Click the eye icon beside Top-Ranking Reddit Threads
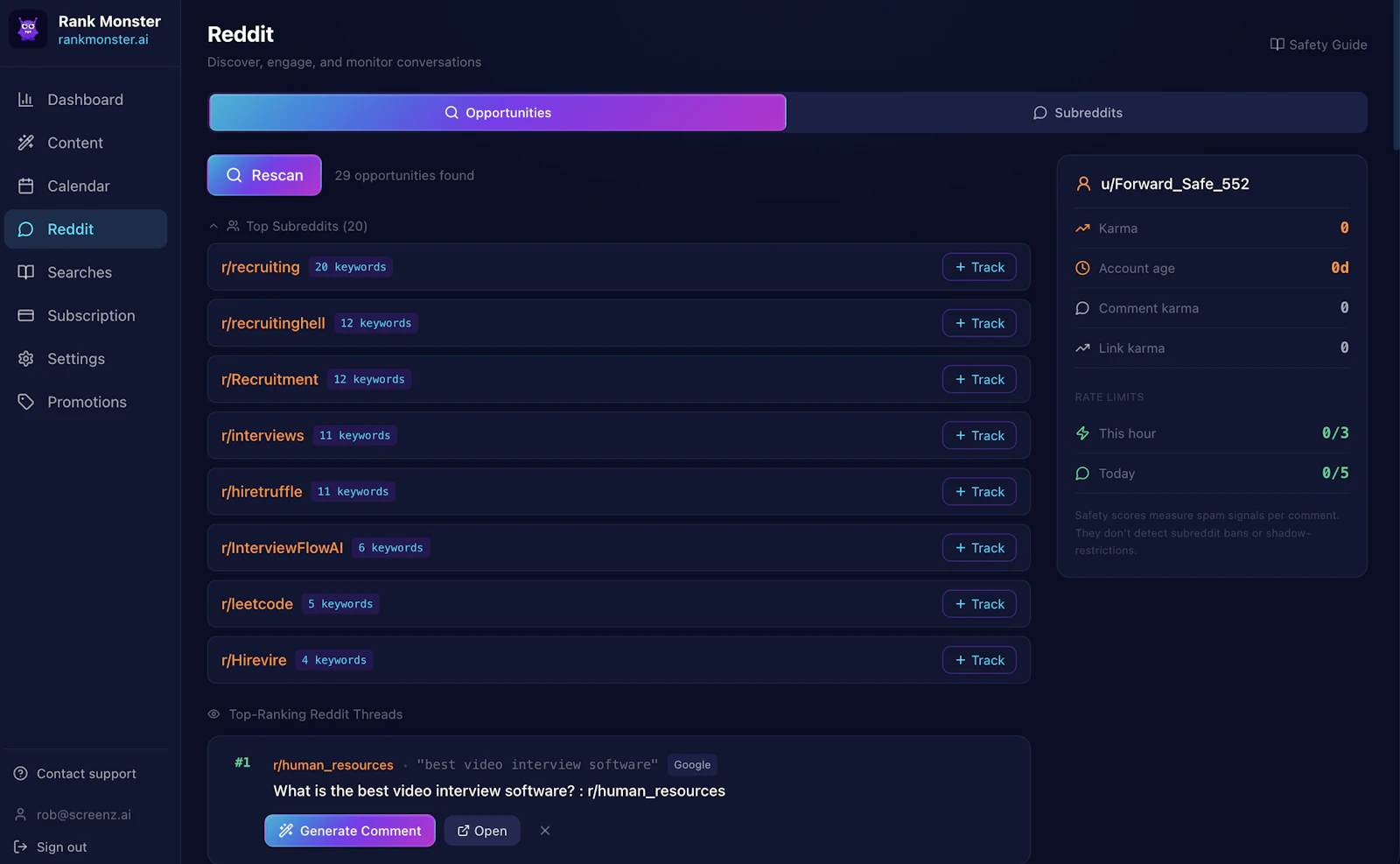Screen dimensions: 1400x864 (213, 714)
